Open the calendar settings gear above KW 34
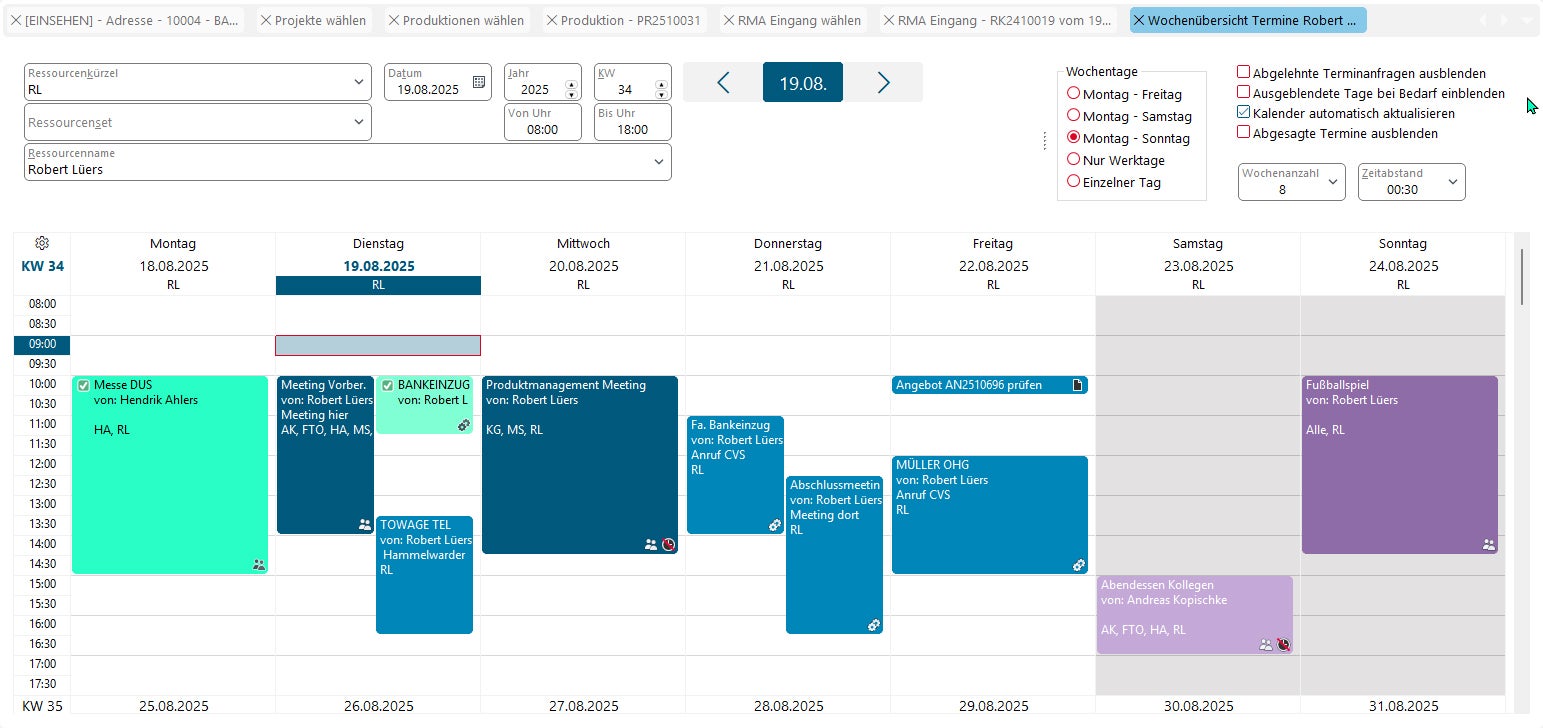The height and width of the screenshot is (728, 1543). [x=42, y=243]
